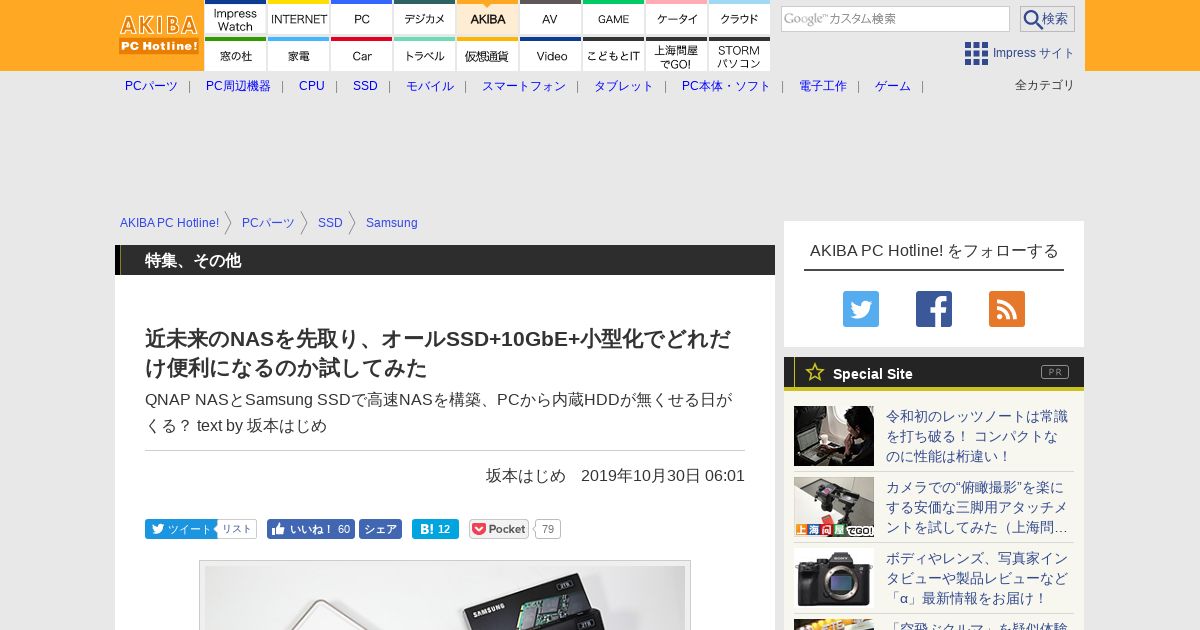Save article with the Pocket button
The width and height of the screenshot is (1200, 630).
499,529
